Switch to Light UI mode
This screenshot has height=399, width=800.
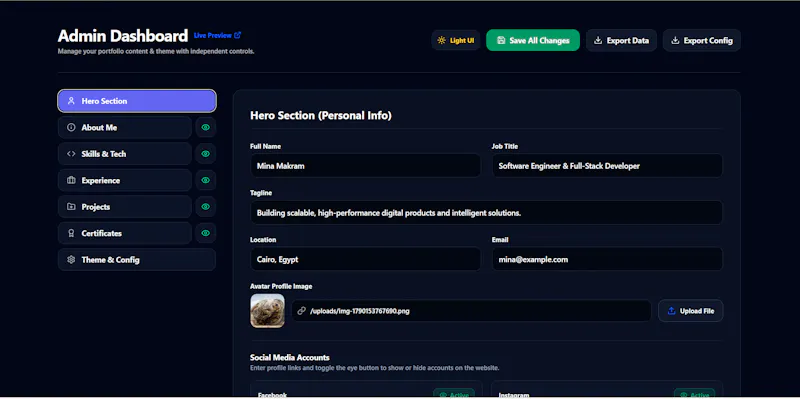[456, 40]
